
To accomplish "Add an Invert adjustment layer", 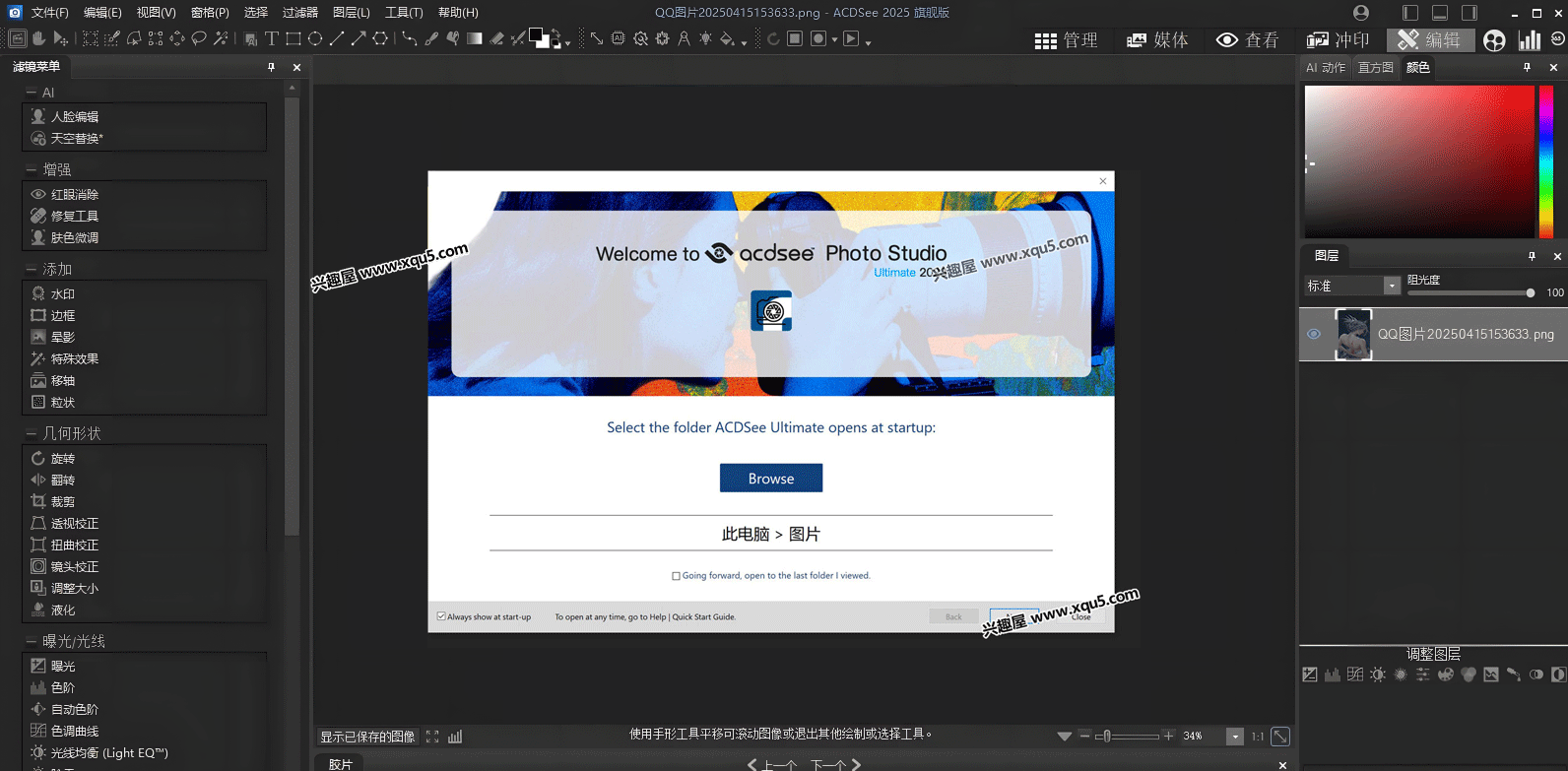I will point(1559,675).
